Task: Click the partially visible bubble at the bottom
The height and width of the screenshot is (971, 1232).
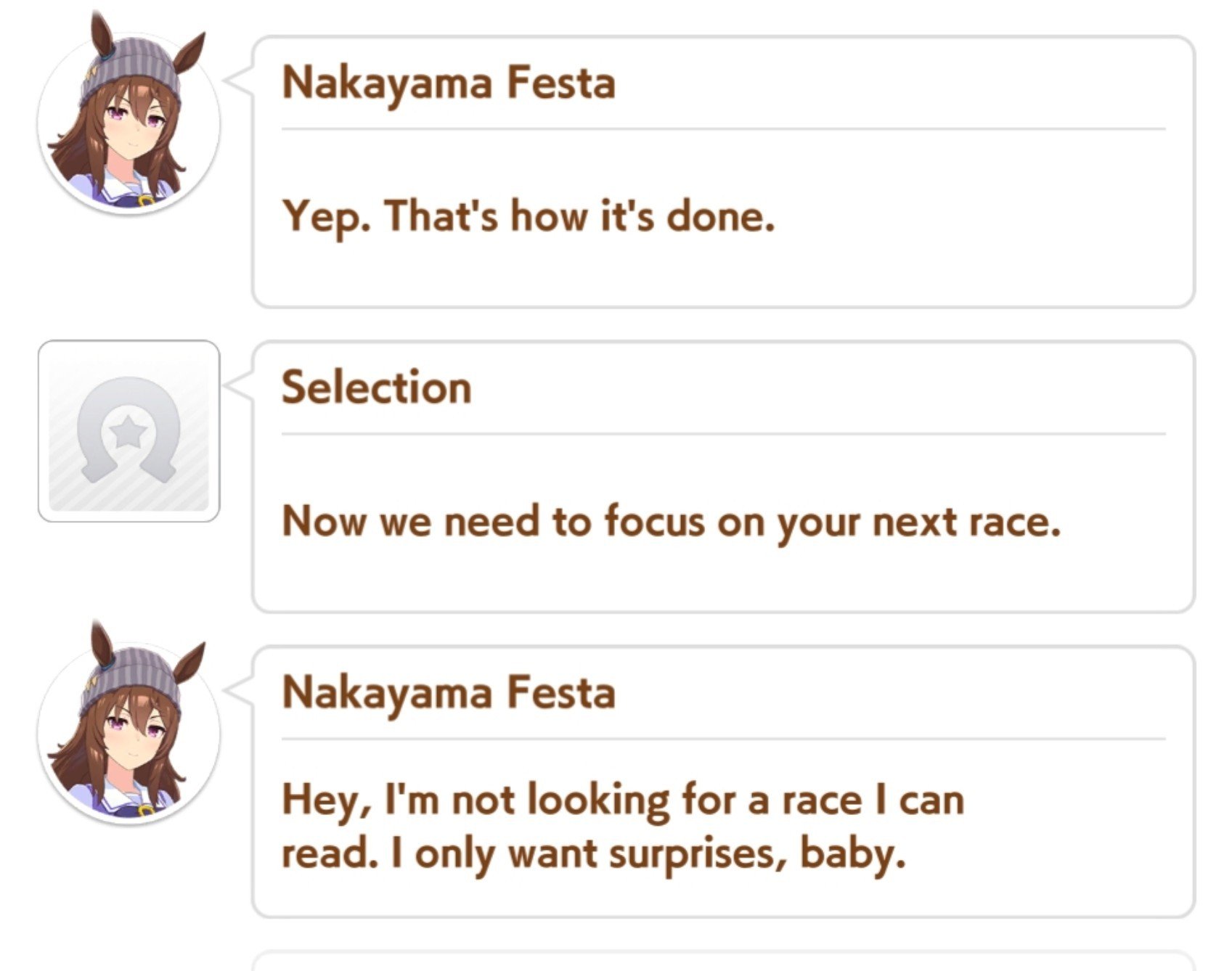Action: (723, 961)
